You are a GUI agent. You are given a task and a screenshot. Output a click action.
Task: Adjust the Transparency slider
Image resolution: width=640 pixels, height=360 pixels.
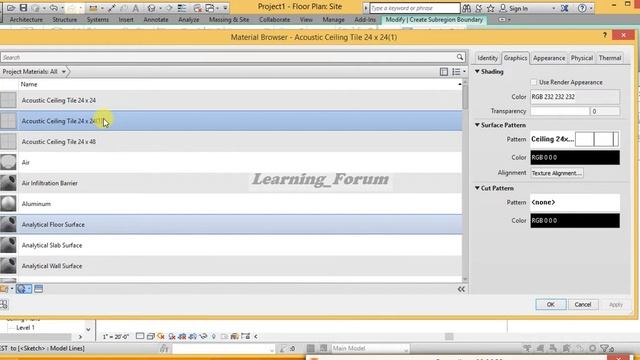click(560, 111)
